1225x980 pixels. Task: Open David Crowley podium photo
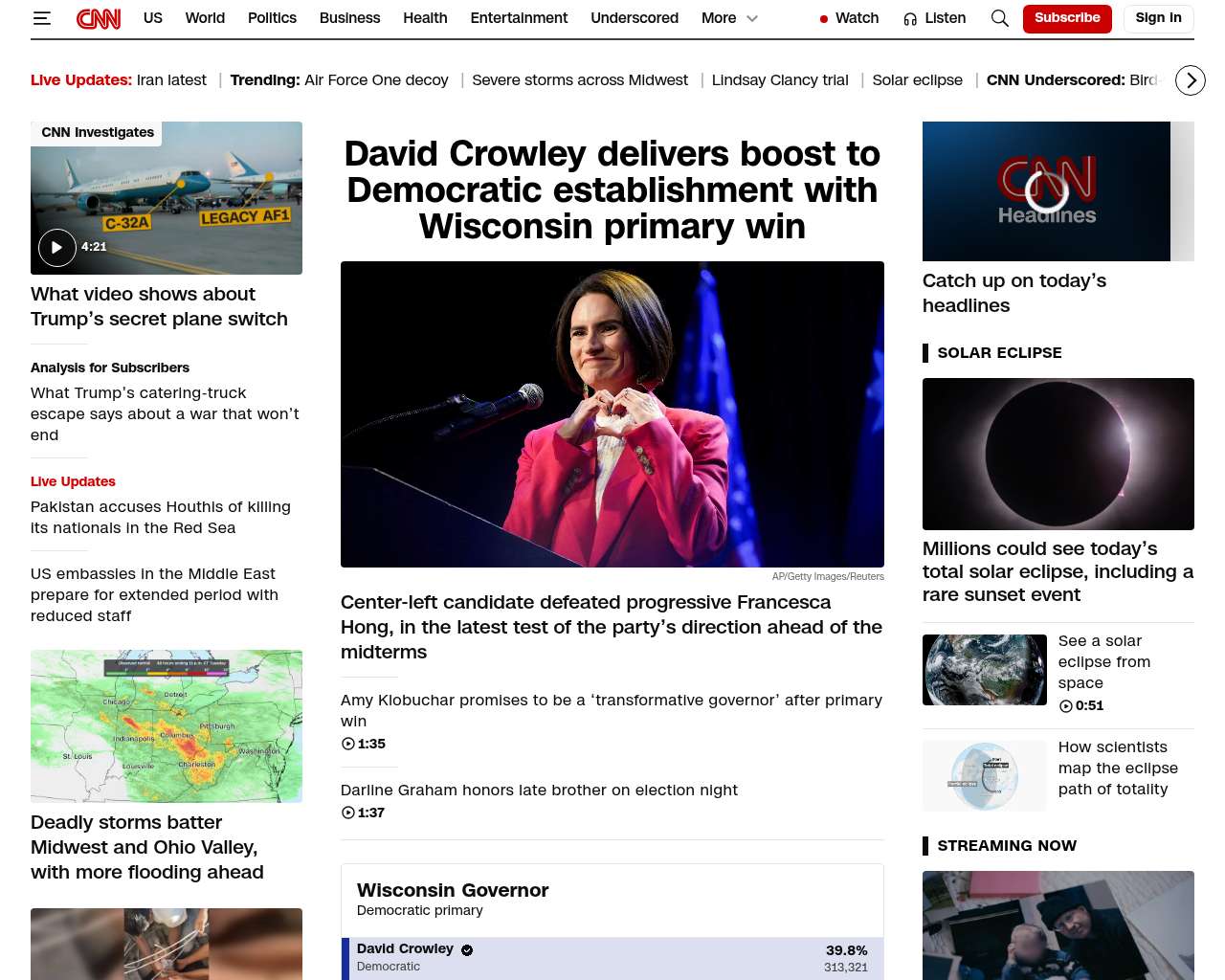[612, 414]
